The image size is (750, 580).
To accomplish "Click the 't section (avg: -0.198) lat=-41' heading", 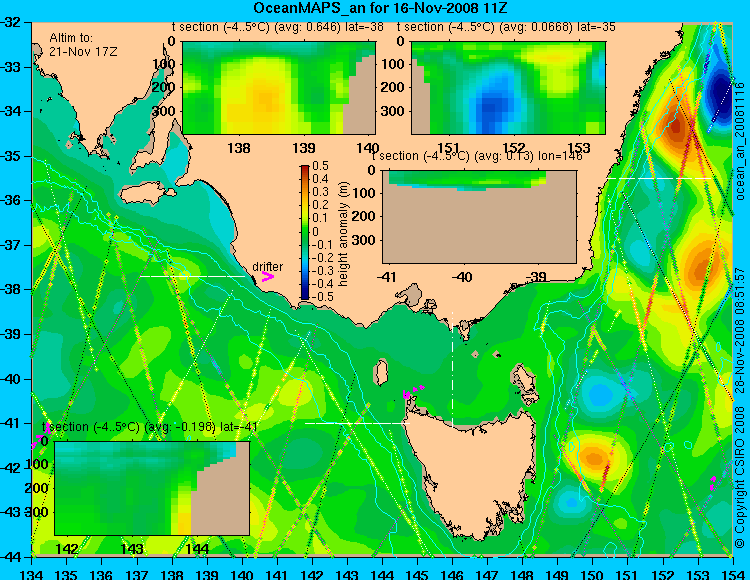I will pyautogui.click(x=150, y=427).
